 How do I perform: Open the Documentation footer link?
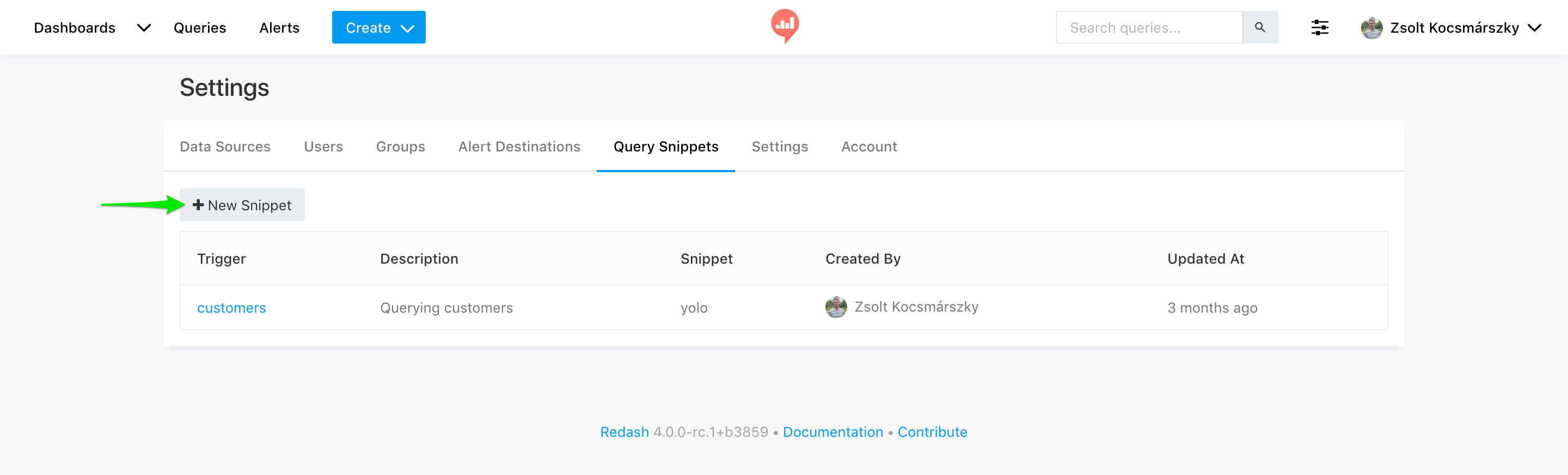pos(832,432)
